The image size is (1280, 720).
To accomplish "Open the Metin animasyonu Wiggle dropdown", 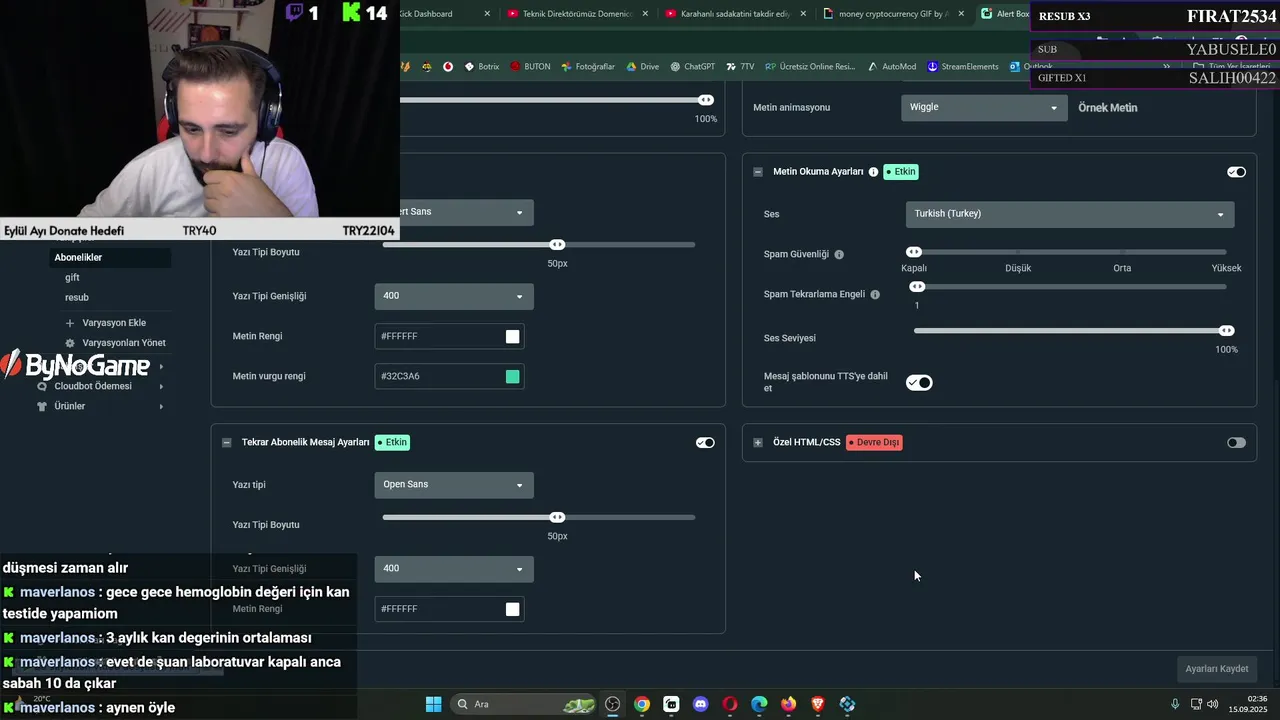I will (x=984, y=107).
